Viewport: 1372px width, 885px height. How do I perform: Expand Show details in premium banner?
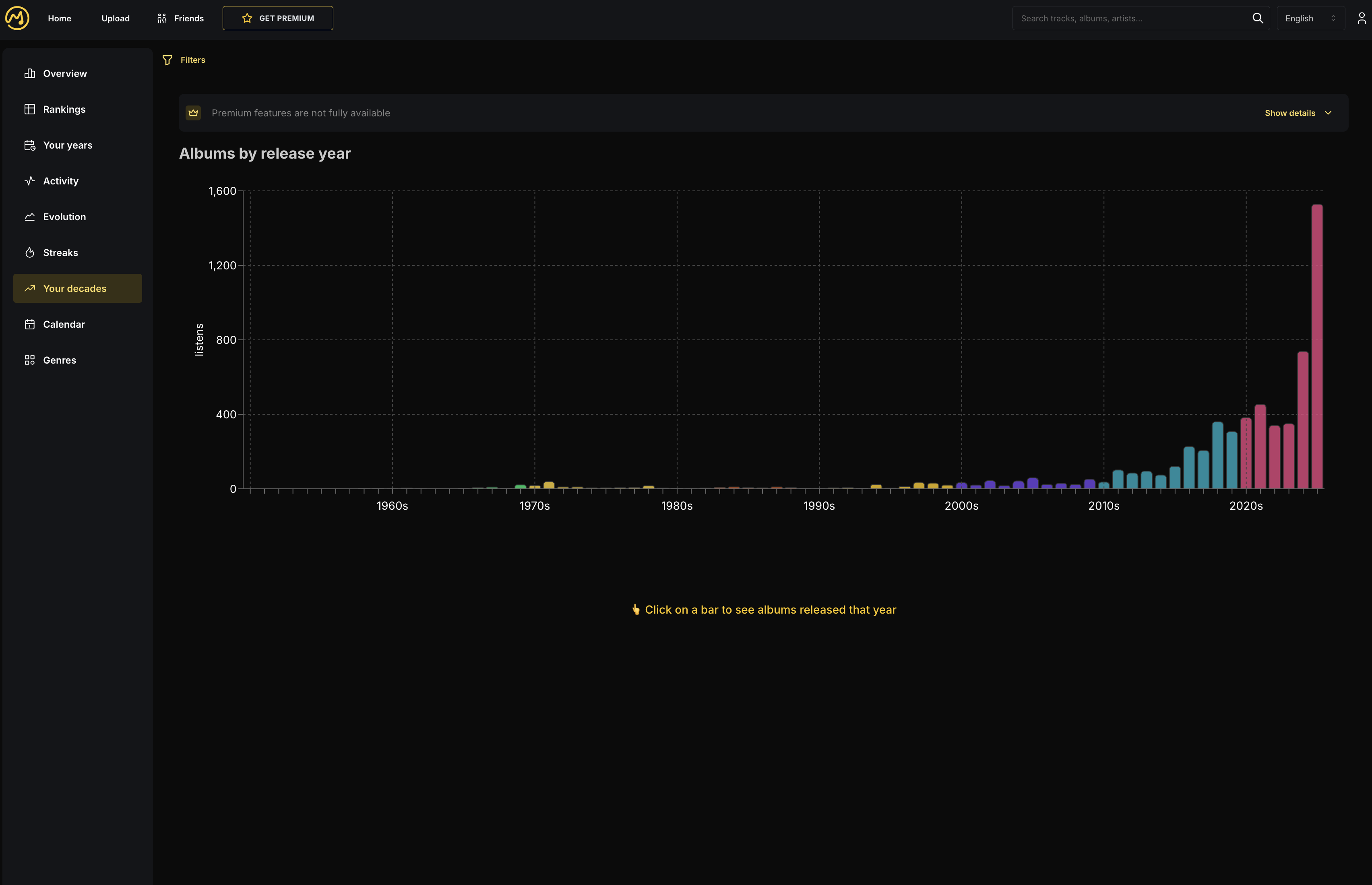(x=1297, y=113)
